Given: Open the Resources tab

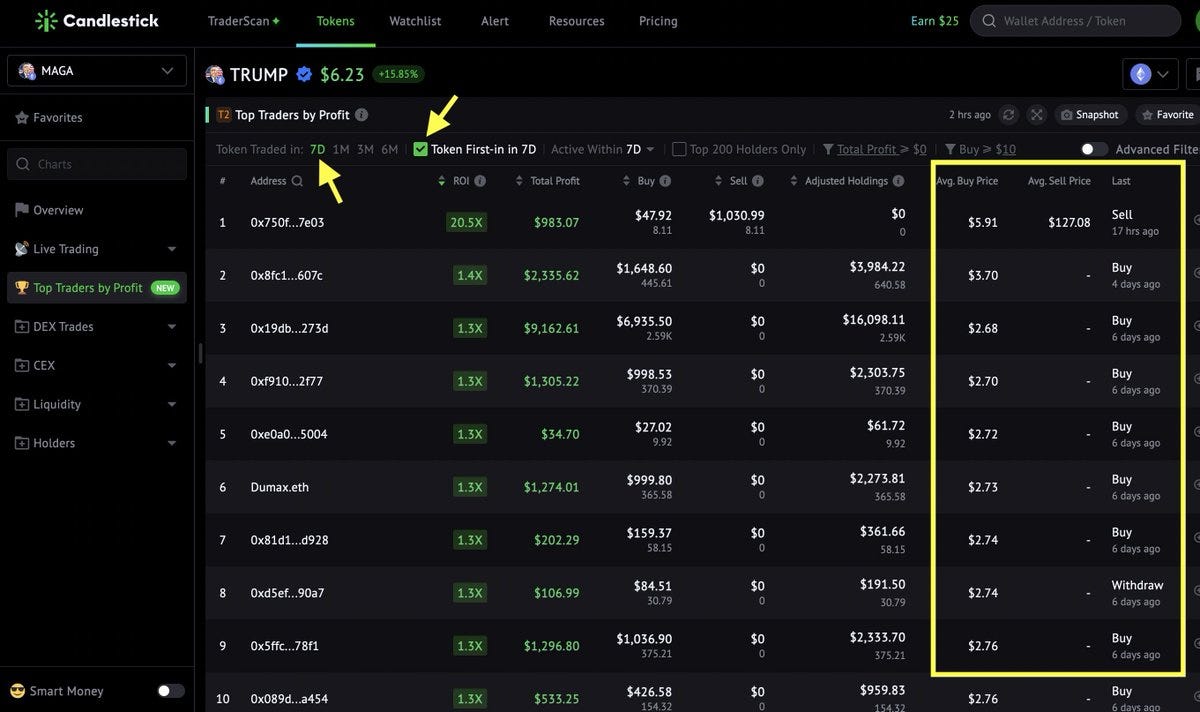Looking at the screenshot, I should click(577, 21).
